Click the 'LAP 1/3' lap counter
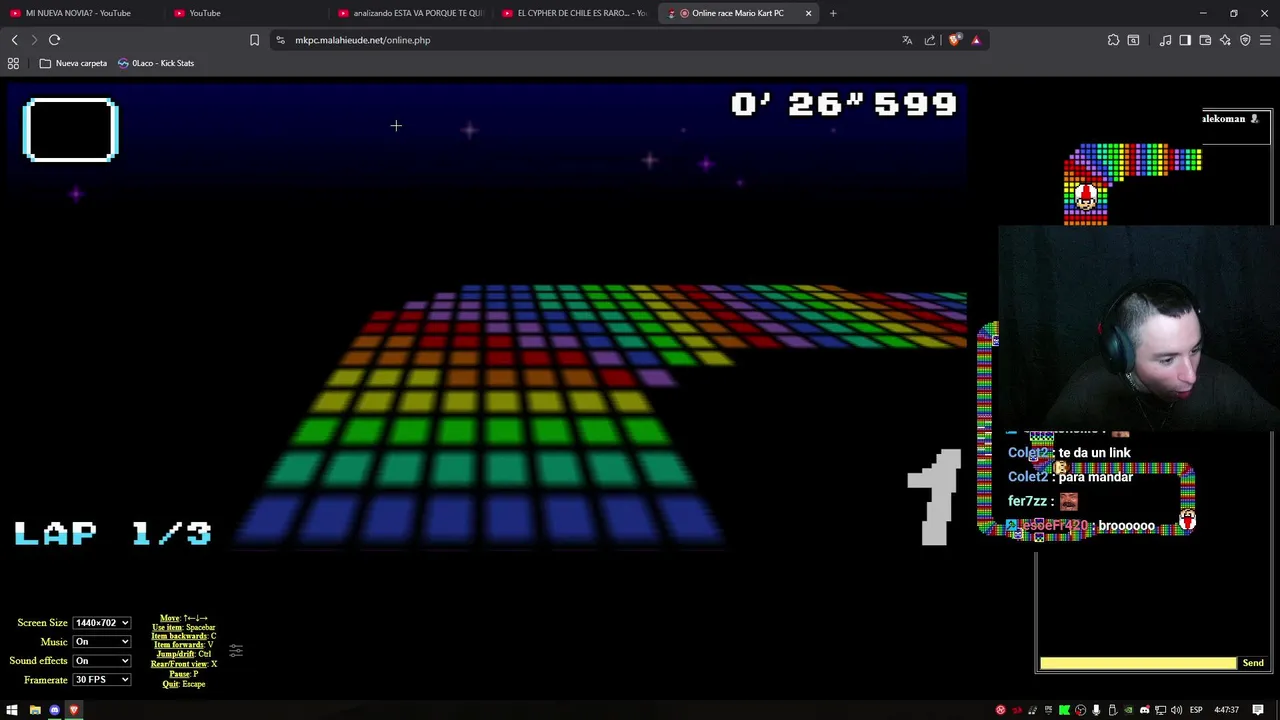This screenshot has width=1280, height=720. [x=113, y=533]
